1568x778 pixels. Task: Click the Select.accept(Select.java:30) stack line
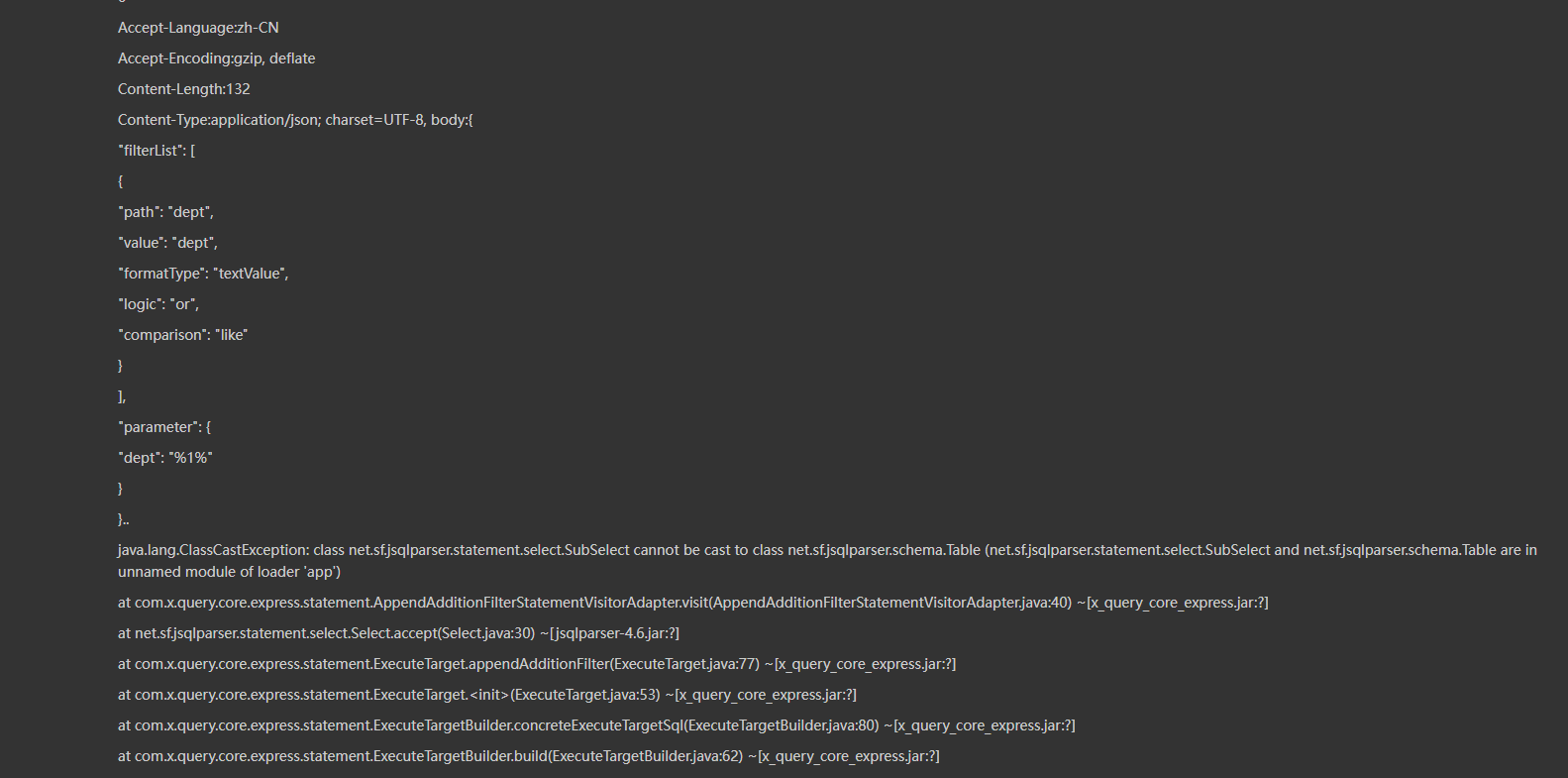tap(398, 633)
